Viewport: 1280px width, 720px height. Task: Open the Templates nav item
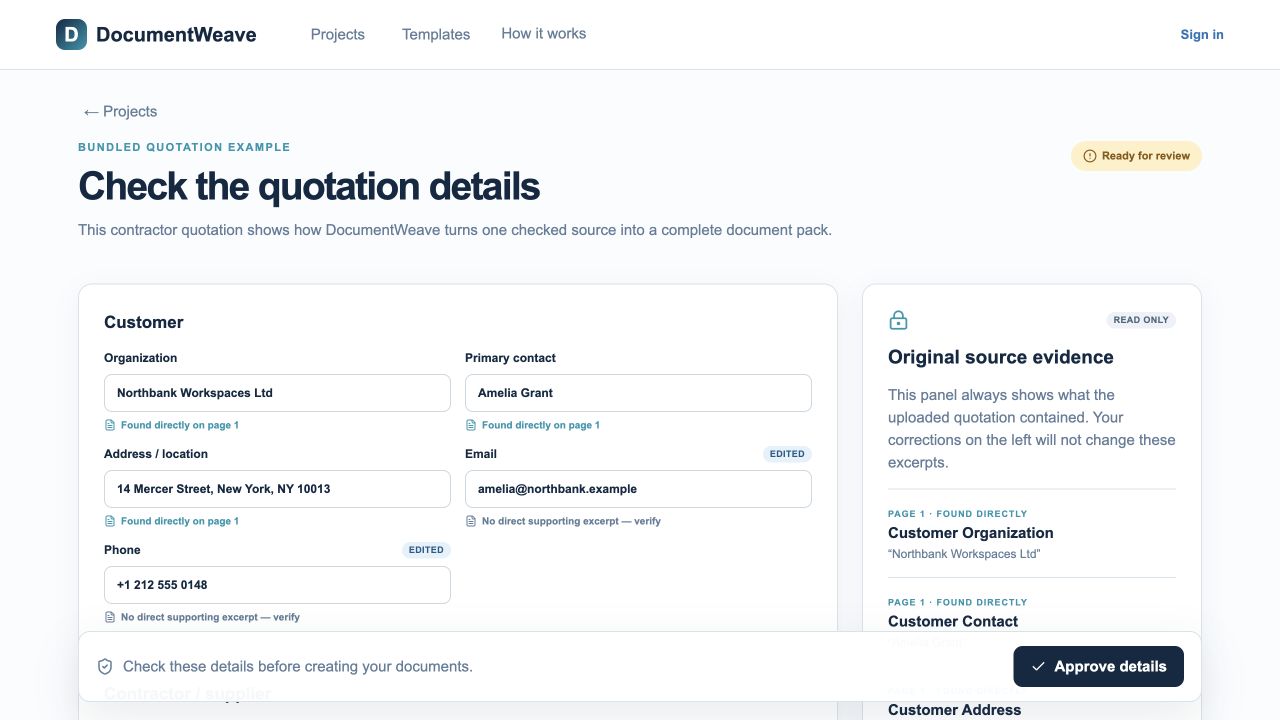click(x=436, y=34)
